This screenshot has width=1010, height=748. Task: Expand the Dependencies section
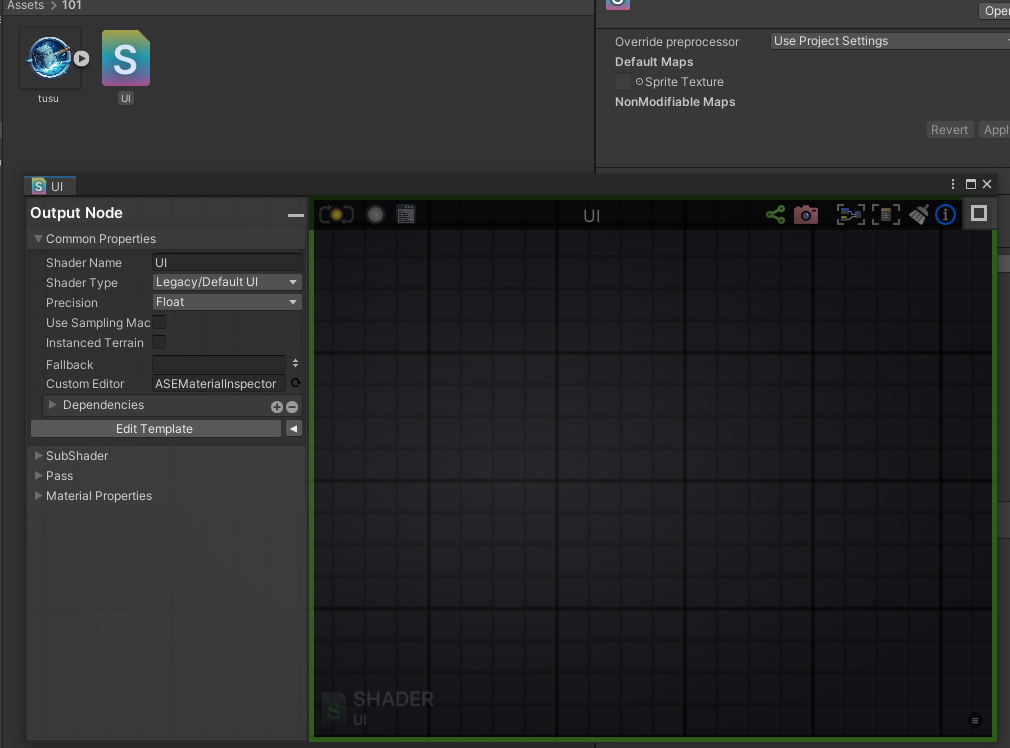[53, 405]
